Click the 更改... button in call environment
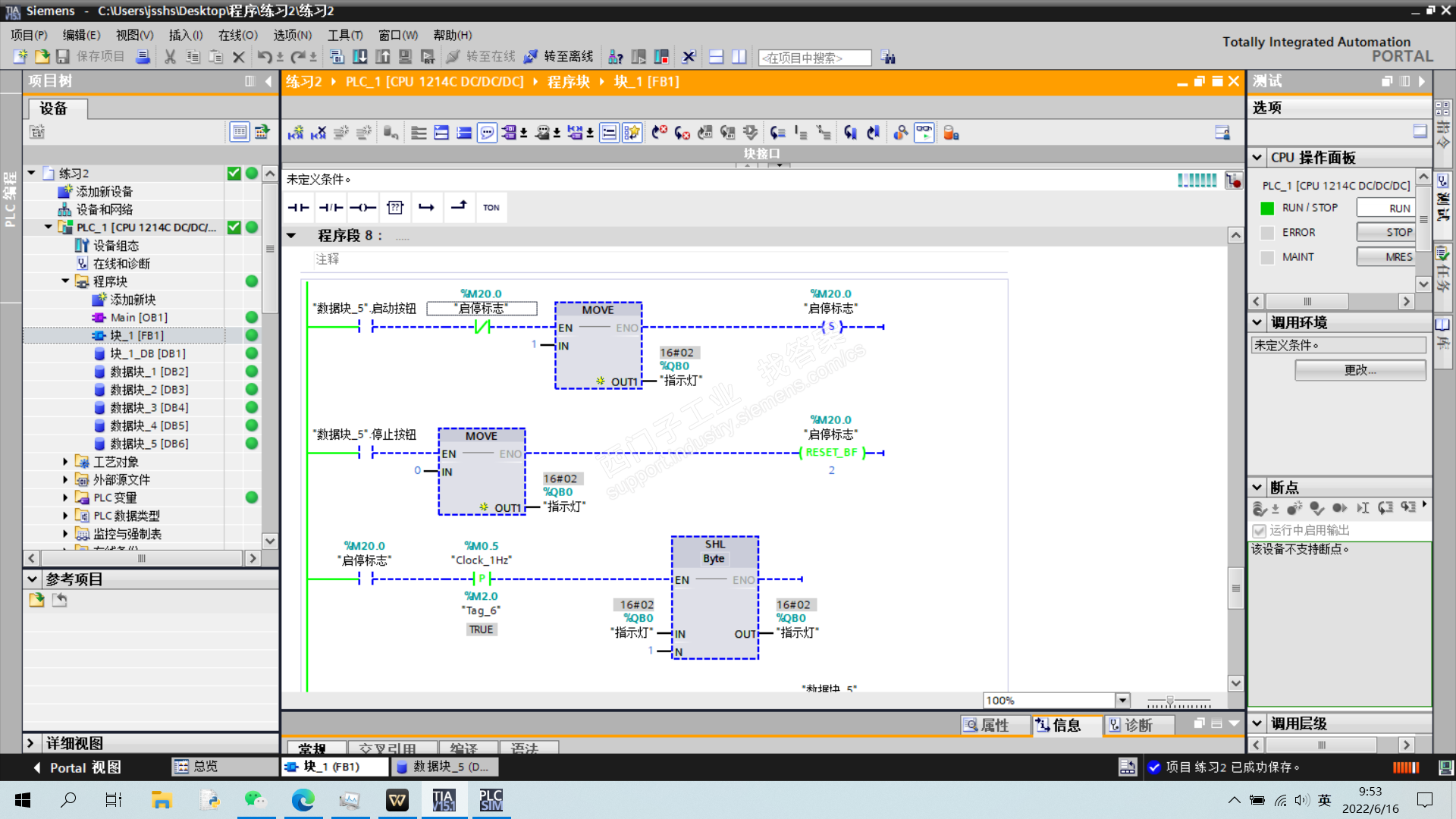The height and width of the screenshot is (819, 1456). pyautogui.click(x=1360, y=370)
